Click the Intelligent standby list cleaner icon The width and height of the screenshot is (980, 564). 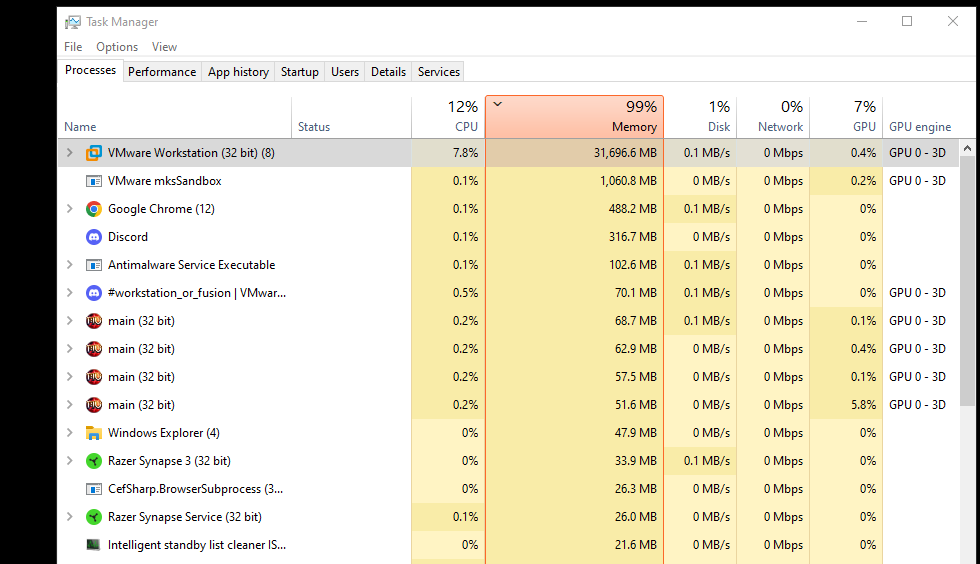click(x=94, y=545)
